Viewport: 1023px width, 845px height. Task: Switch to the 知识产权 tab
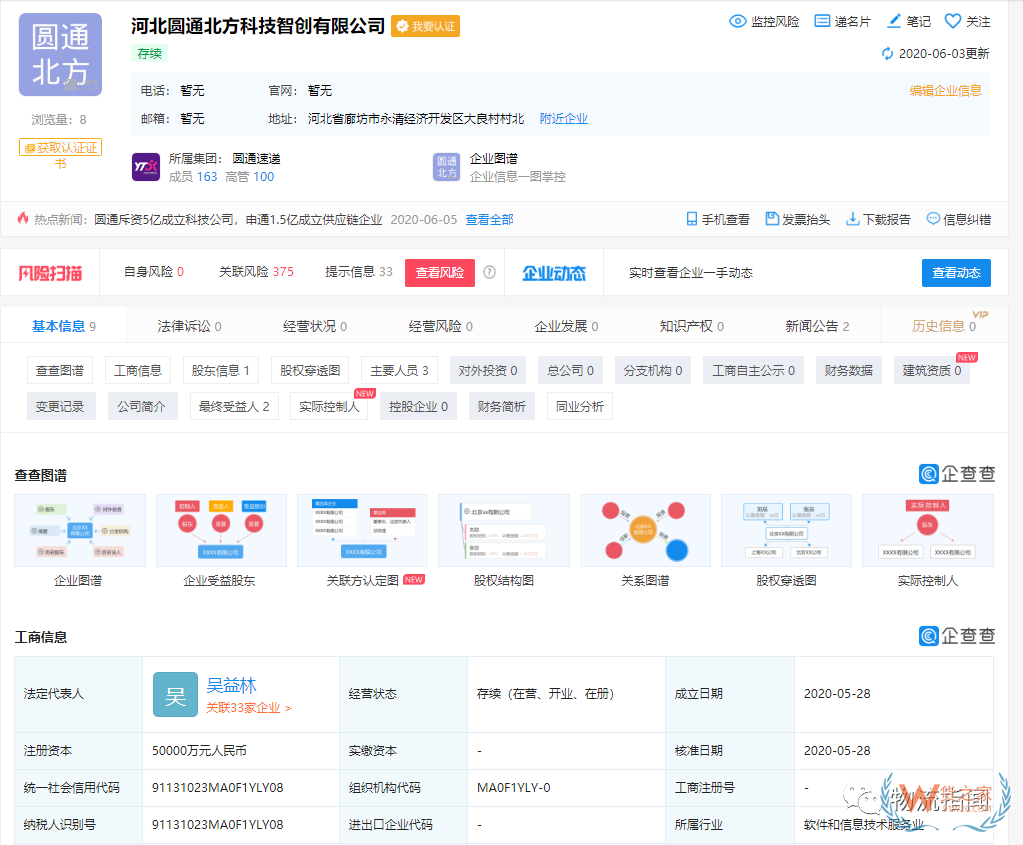click(x=692, y=326)
